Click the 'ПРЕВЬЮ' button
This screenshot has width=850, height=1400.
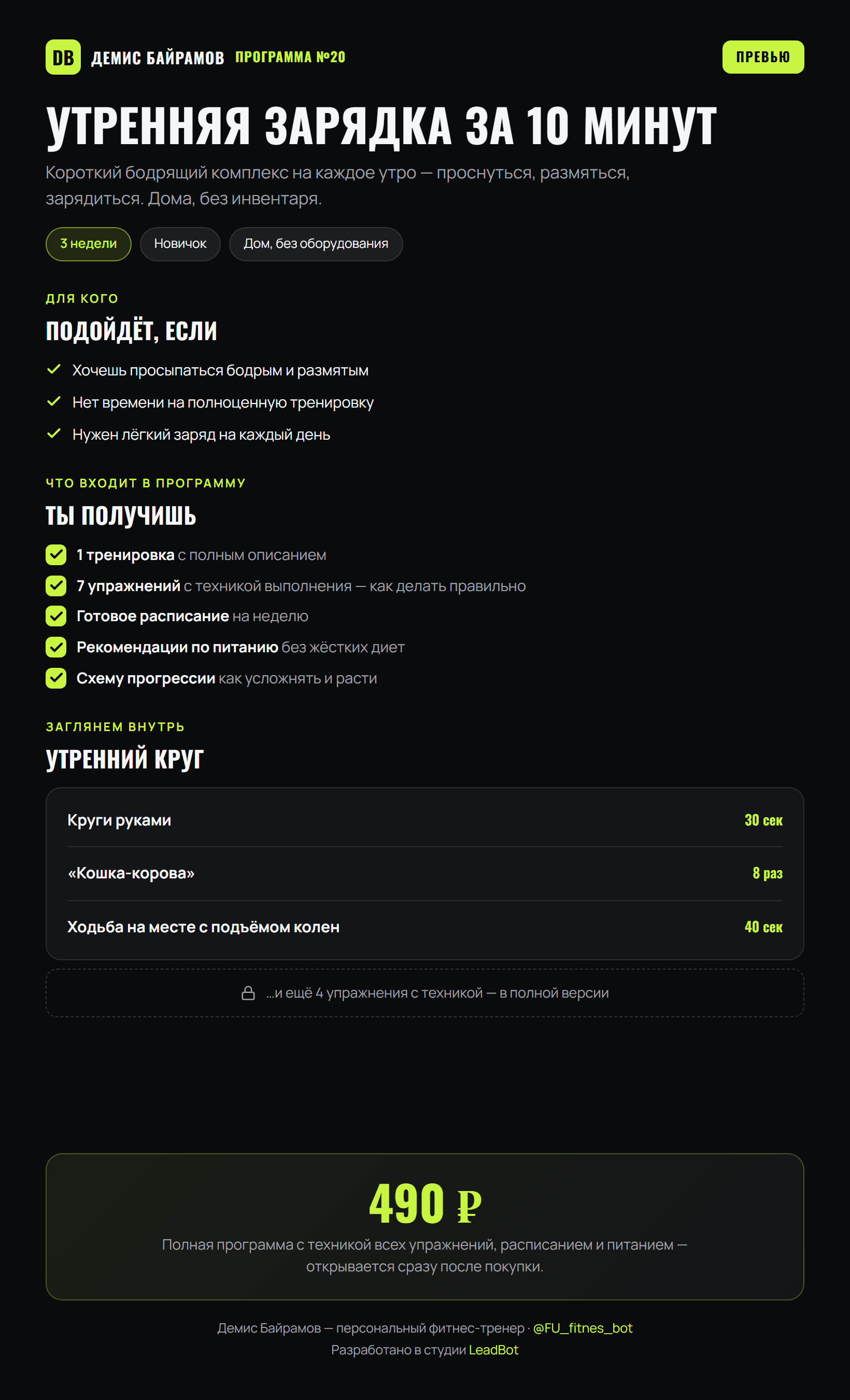tap(762, 57)
